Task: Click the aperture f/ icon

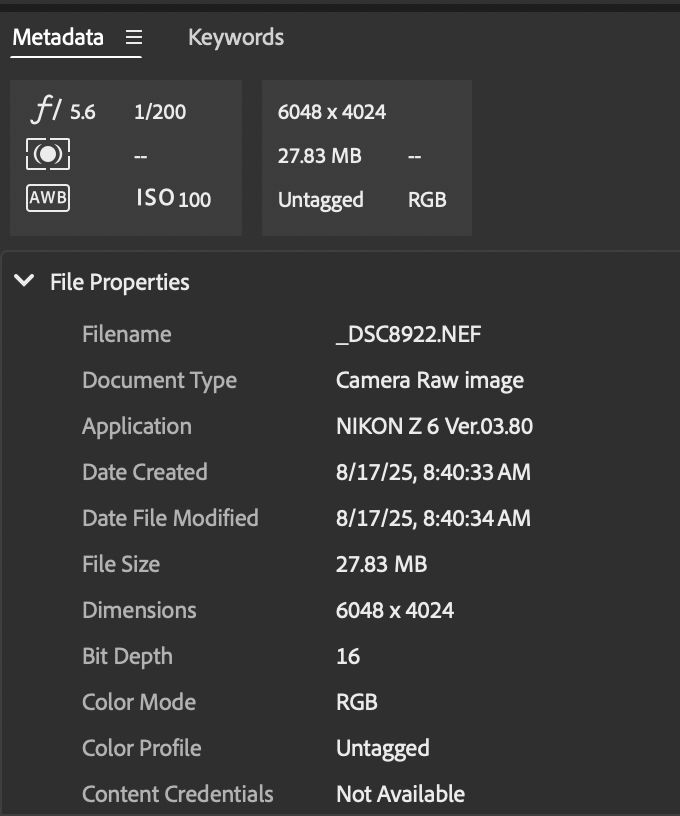Action: [47, 109]
